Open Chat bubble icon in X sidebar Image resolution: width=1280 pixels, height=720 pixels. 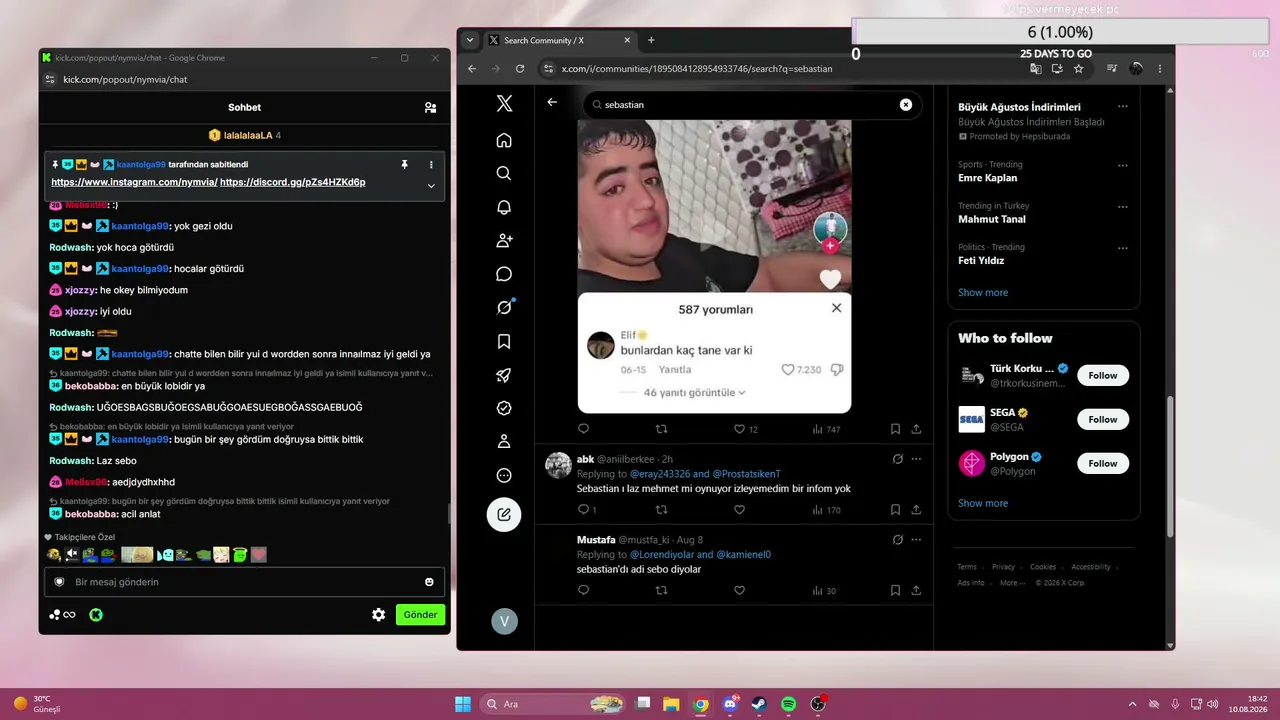pyautogui.click(x=504, y=274)
